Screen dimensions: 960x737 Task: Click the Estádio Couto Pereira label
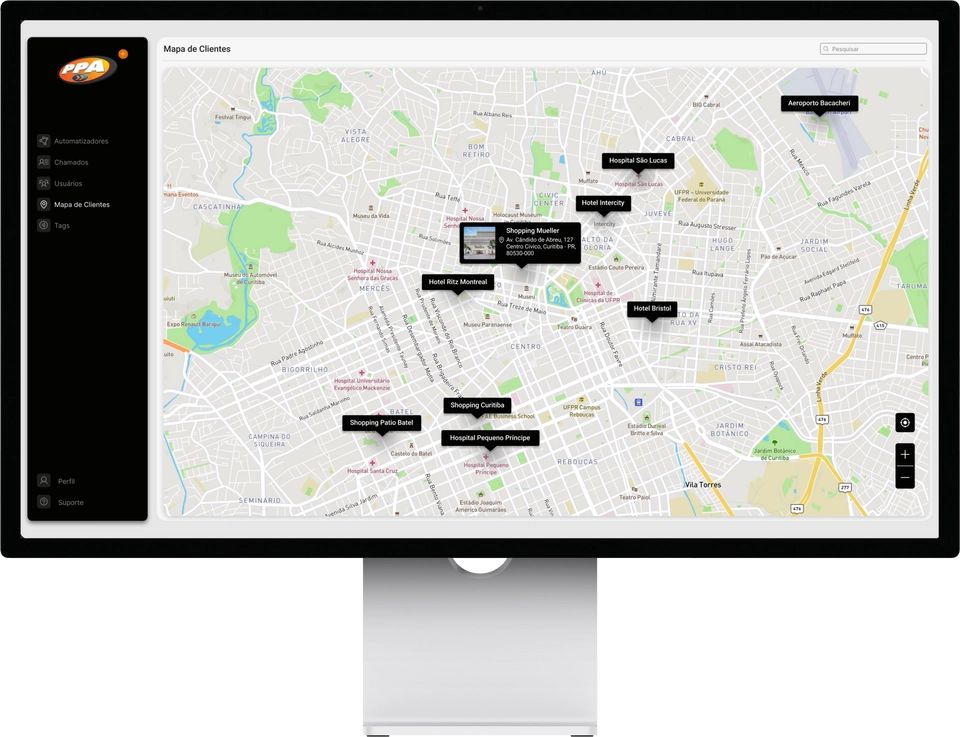click(616, 267)
